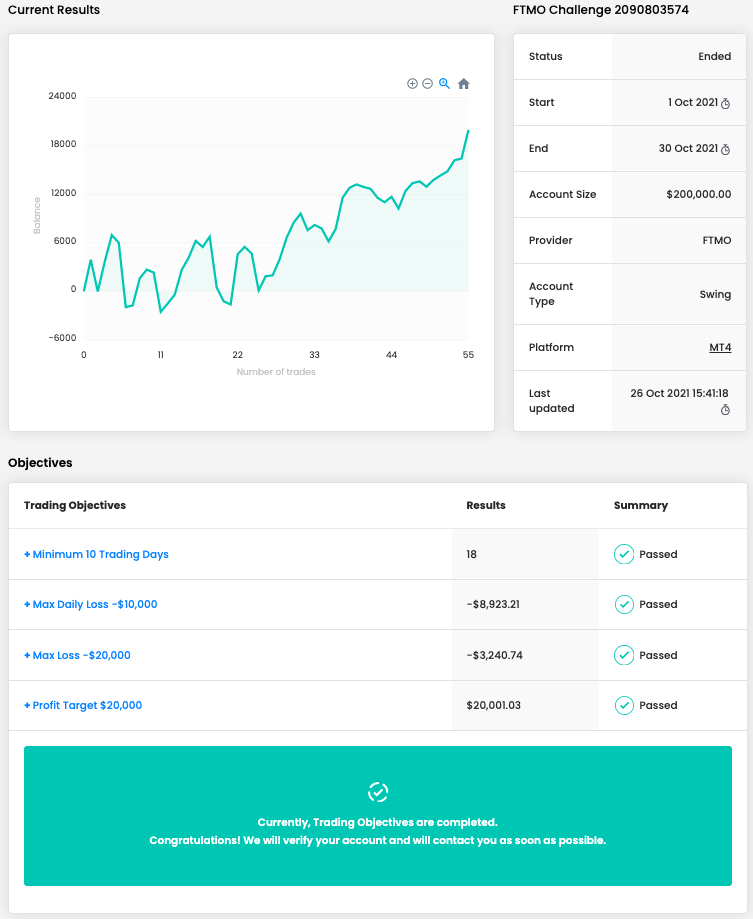Click the Account Size value $200,000.00
This screenshot has height=919, width=753.
click(699, 195)
